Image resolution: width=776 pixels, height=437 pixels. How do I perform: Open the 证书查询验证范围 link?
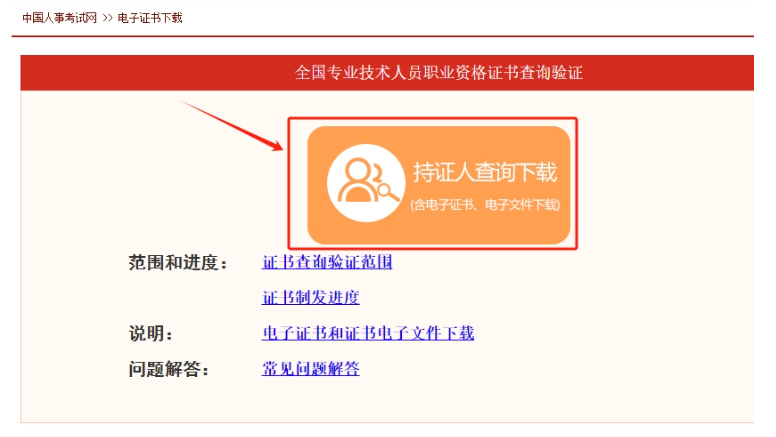(x=327, y=262)
